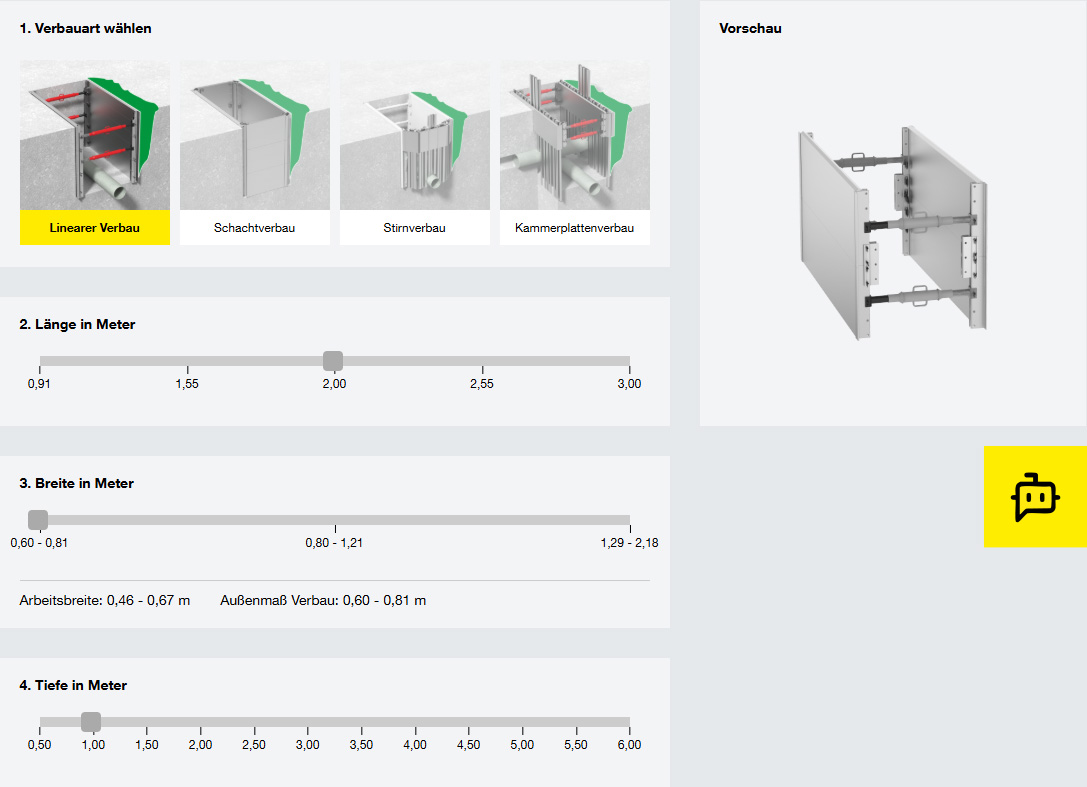The width and height of the screenshot is (1087, 787).
Task: Pick the Stirnverbau illustration image
Action: pyautogui.click(x=415, y=135)
